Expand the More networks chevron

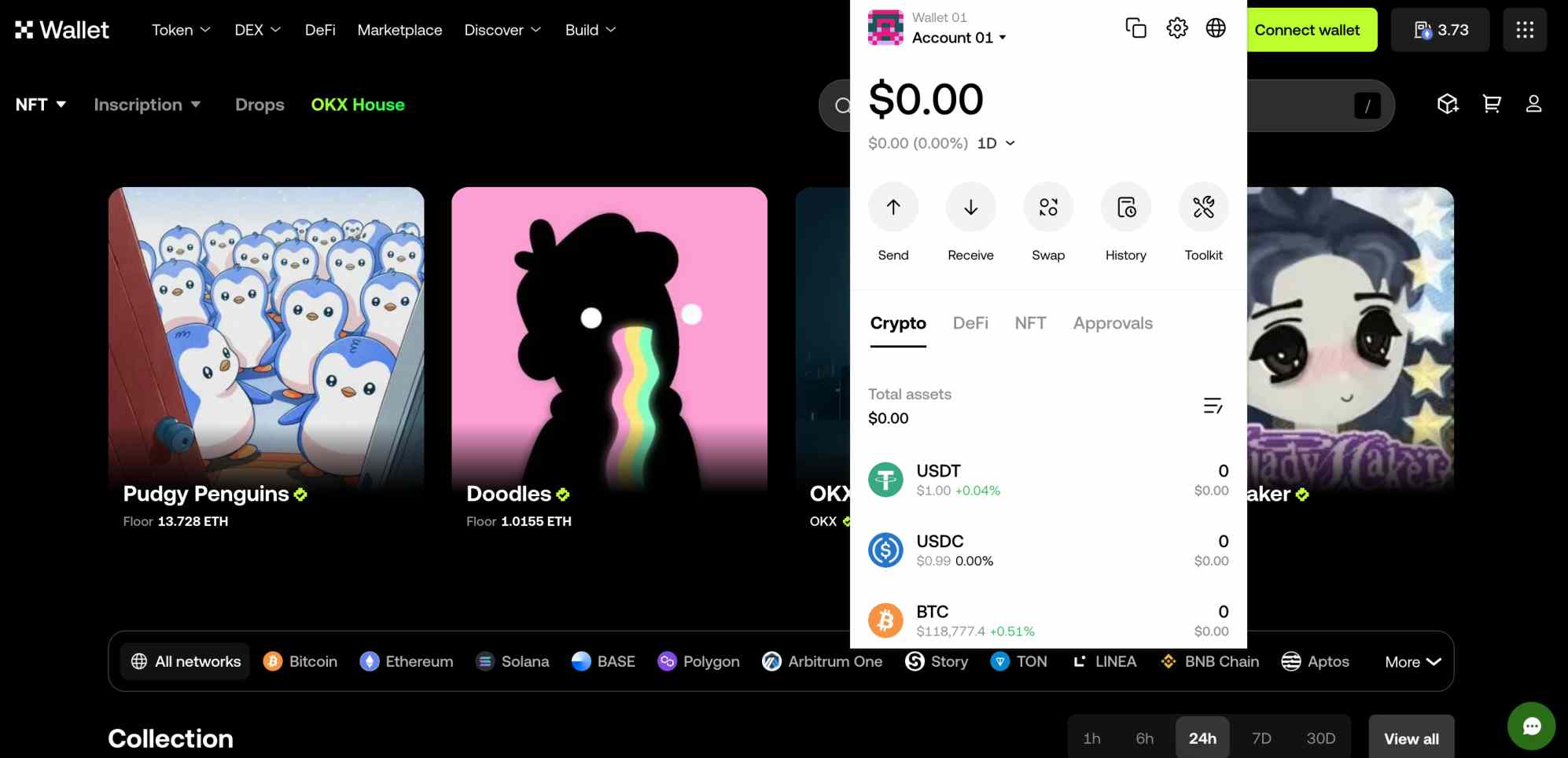1412,661
